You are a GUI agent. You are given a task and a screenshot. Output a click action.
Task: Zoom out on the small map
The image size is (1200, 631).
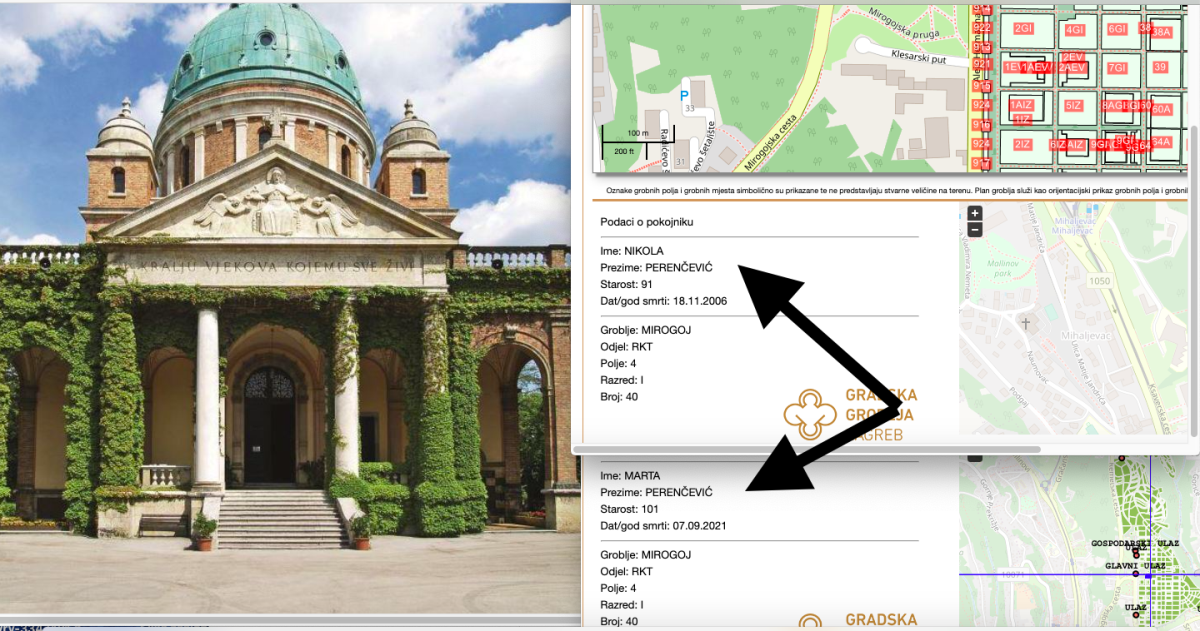[975, 229]
